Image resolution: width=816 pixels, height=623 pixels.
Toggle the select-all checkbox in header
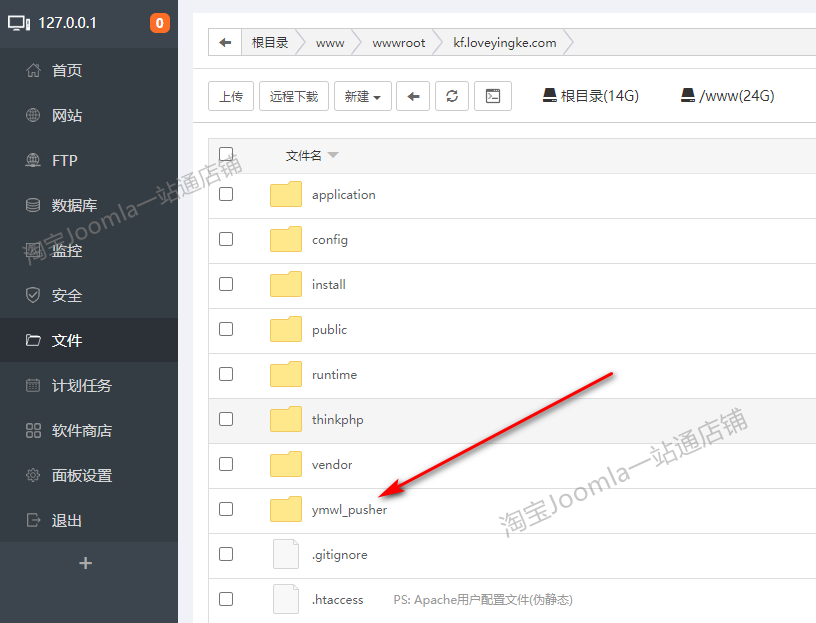[x=226, y=154]
